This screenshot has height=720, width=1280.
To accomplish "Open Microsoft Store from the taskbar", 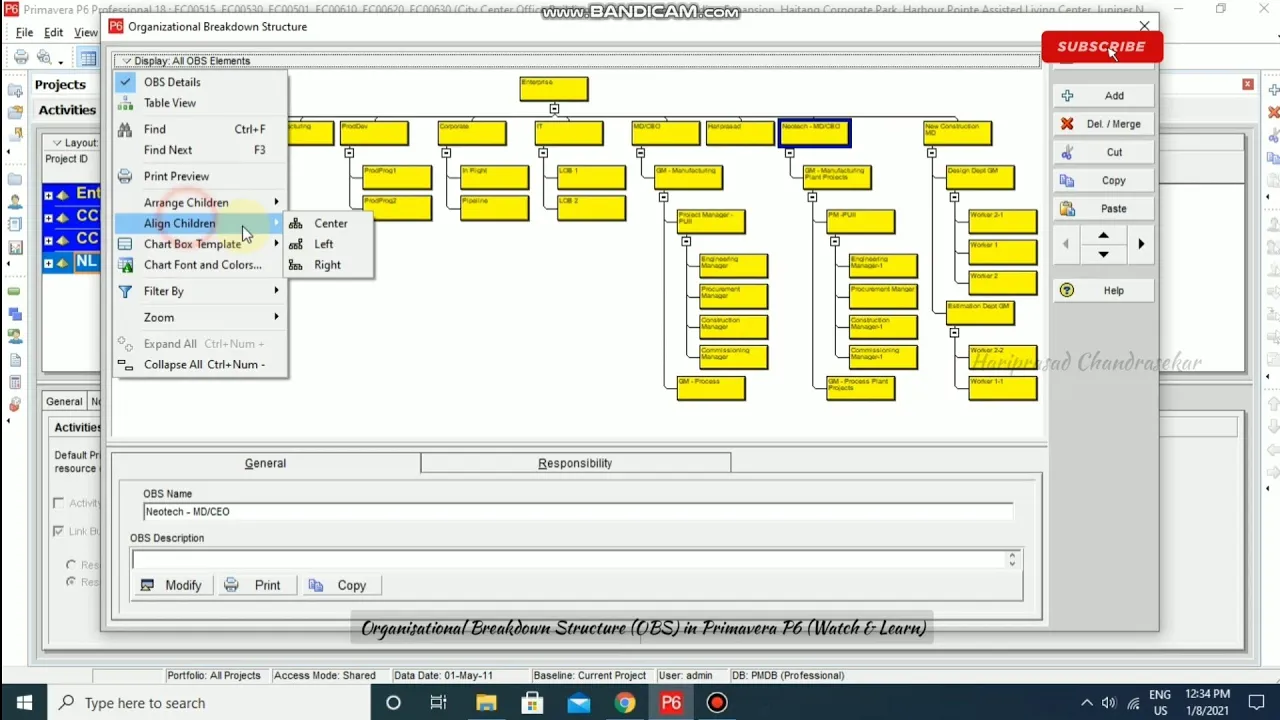I will [x=532, y=703].
